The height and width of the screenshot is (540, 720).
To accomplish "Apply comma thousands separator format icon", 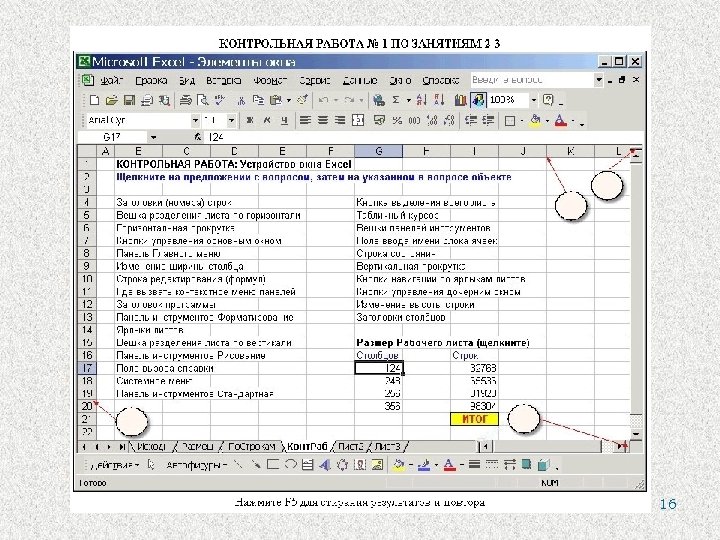I will click(x=414, y=120).
